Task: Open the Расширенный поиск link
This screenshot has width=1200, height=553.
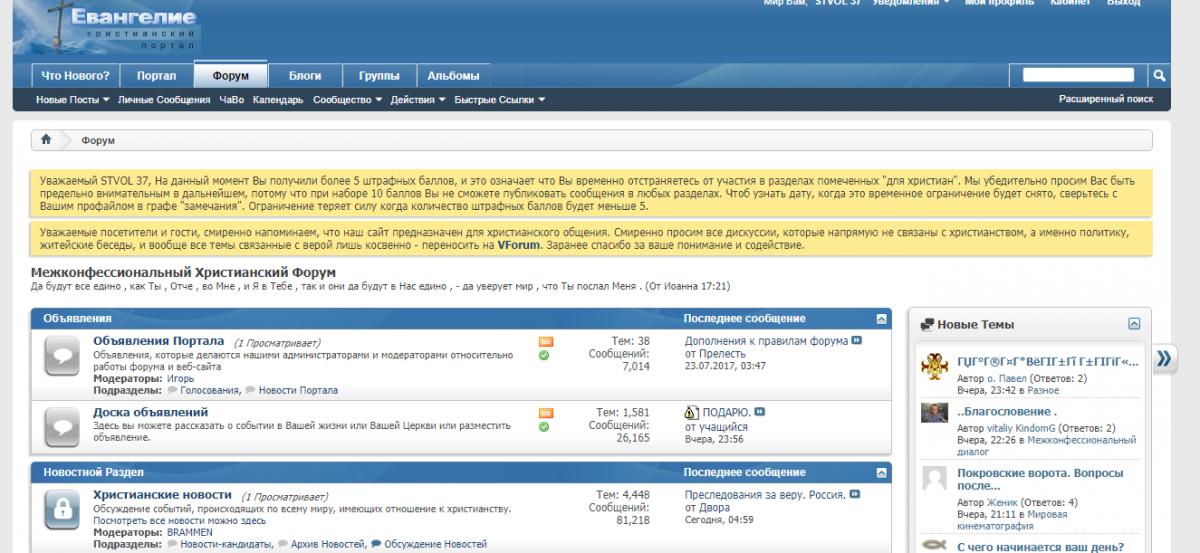Action: (1105, 99)
